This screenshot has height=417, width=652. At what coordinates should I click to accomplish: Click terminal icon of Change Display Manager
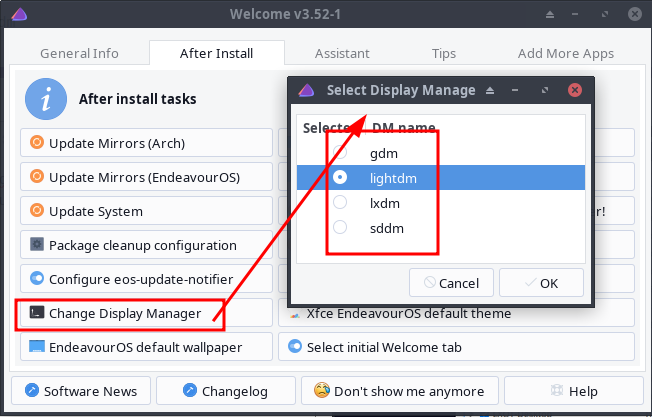click(37, 312)
